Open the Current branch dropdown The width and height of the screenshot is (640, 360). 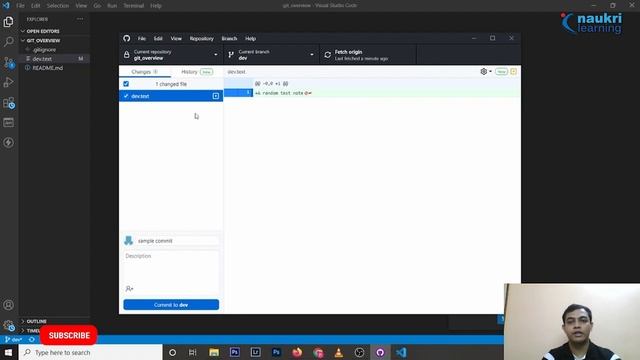(271, 55)
